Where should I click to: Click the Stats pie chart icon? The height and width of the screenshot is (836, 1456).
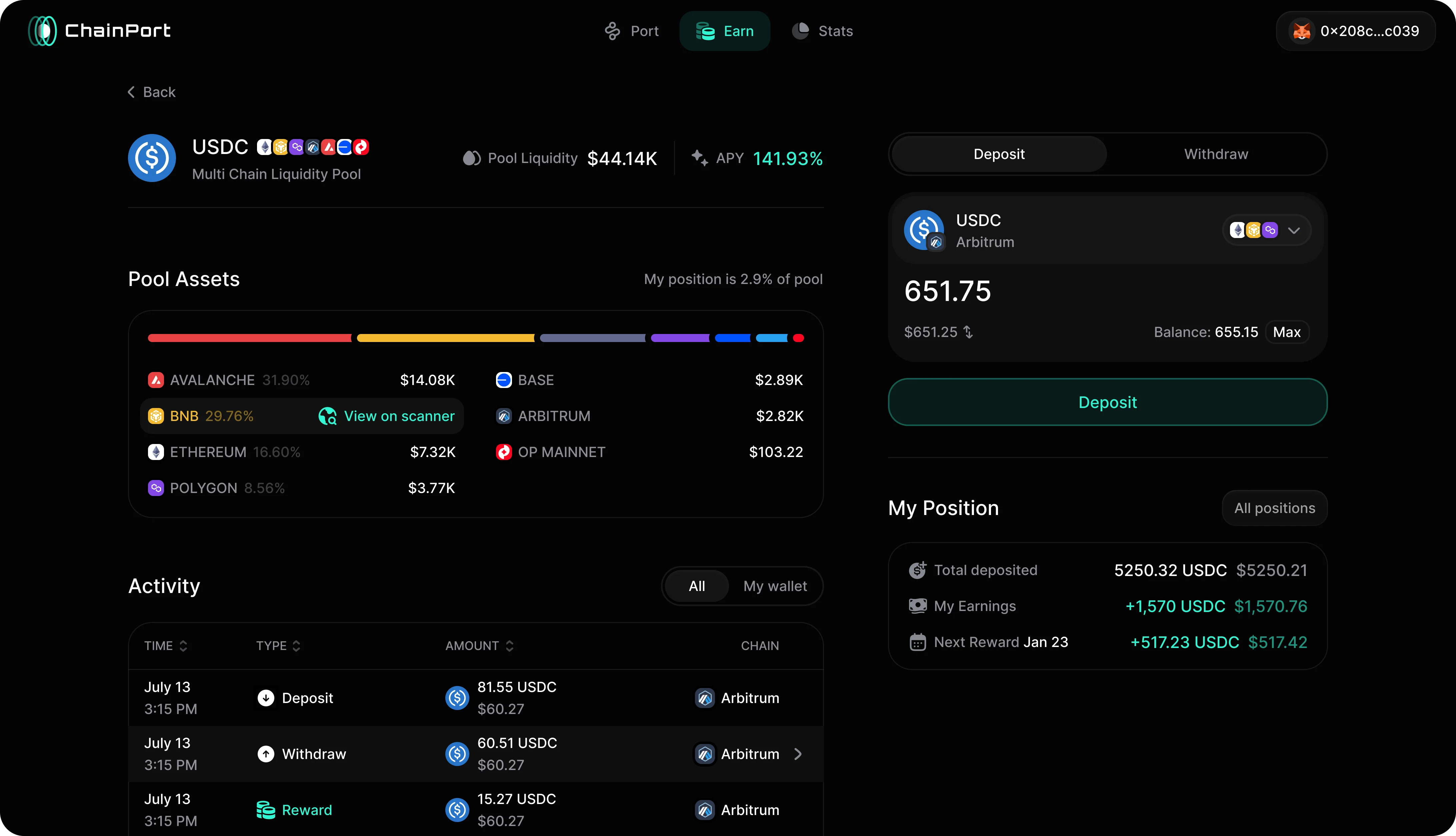point(800,31)
